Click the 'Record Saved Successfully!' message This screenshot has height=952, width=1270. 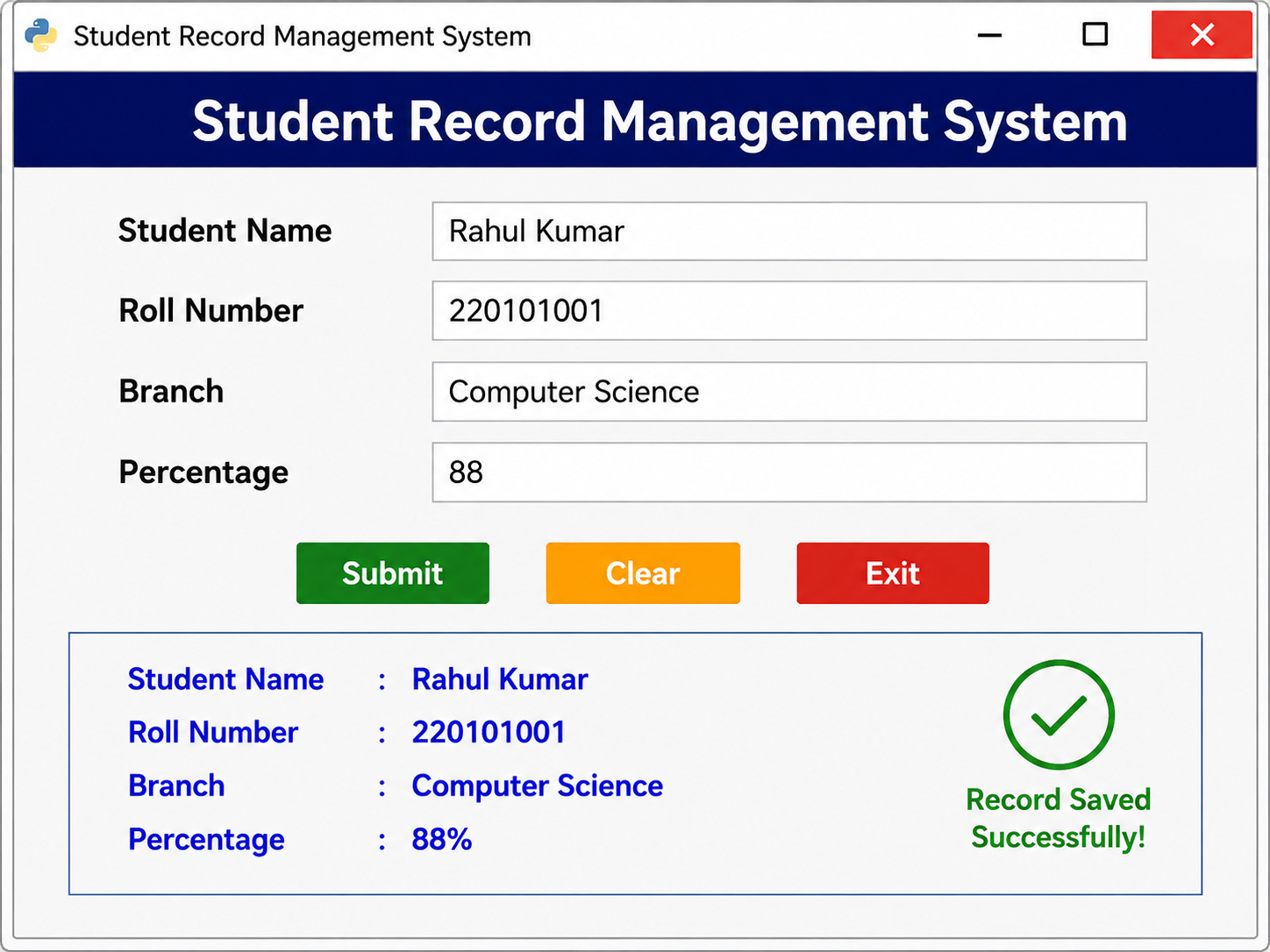[x=1059, y=819]
